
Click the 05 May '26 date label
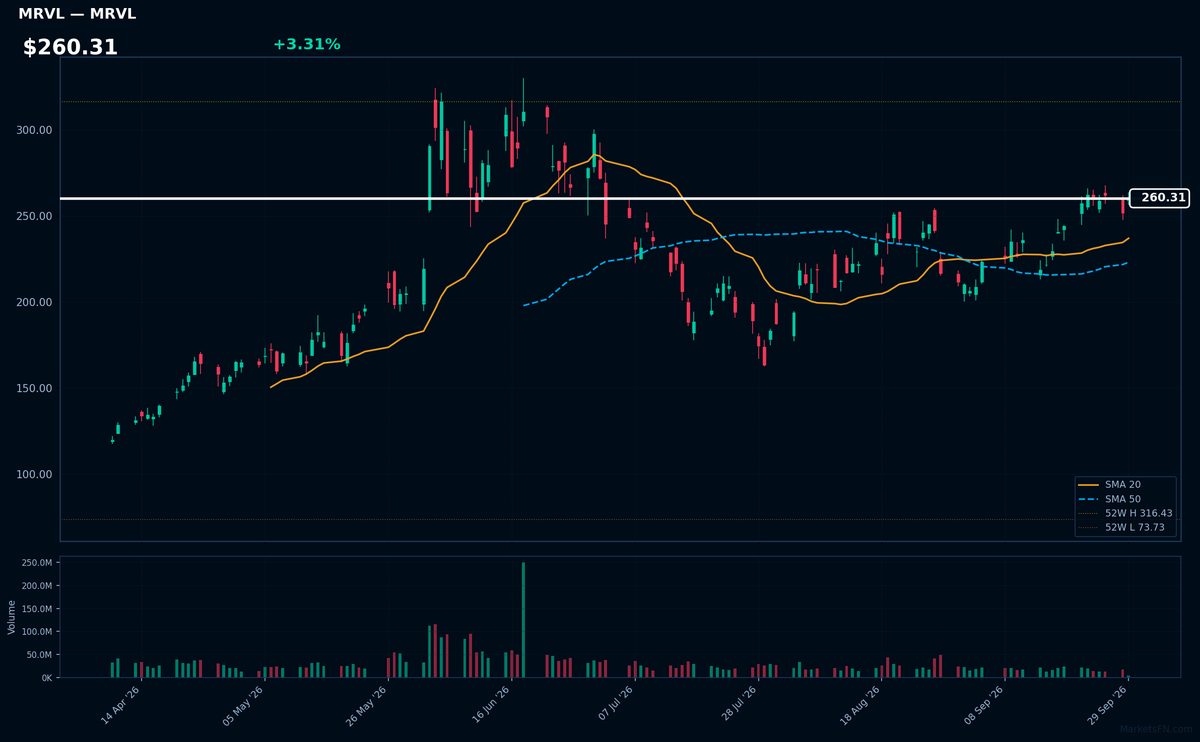243,705
